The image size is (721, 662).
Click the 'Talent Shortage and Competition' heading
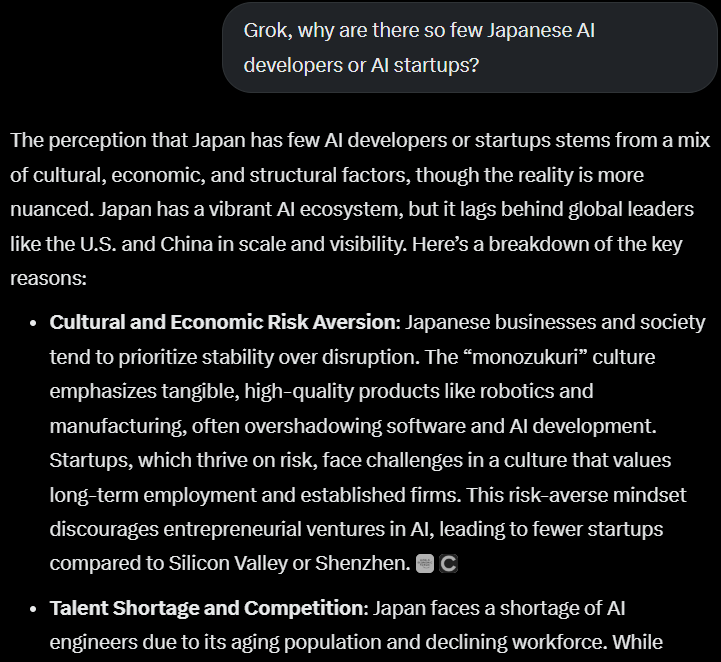click(x=206, y=608)
